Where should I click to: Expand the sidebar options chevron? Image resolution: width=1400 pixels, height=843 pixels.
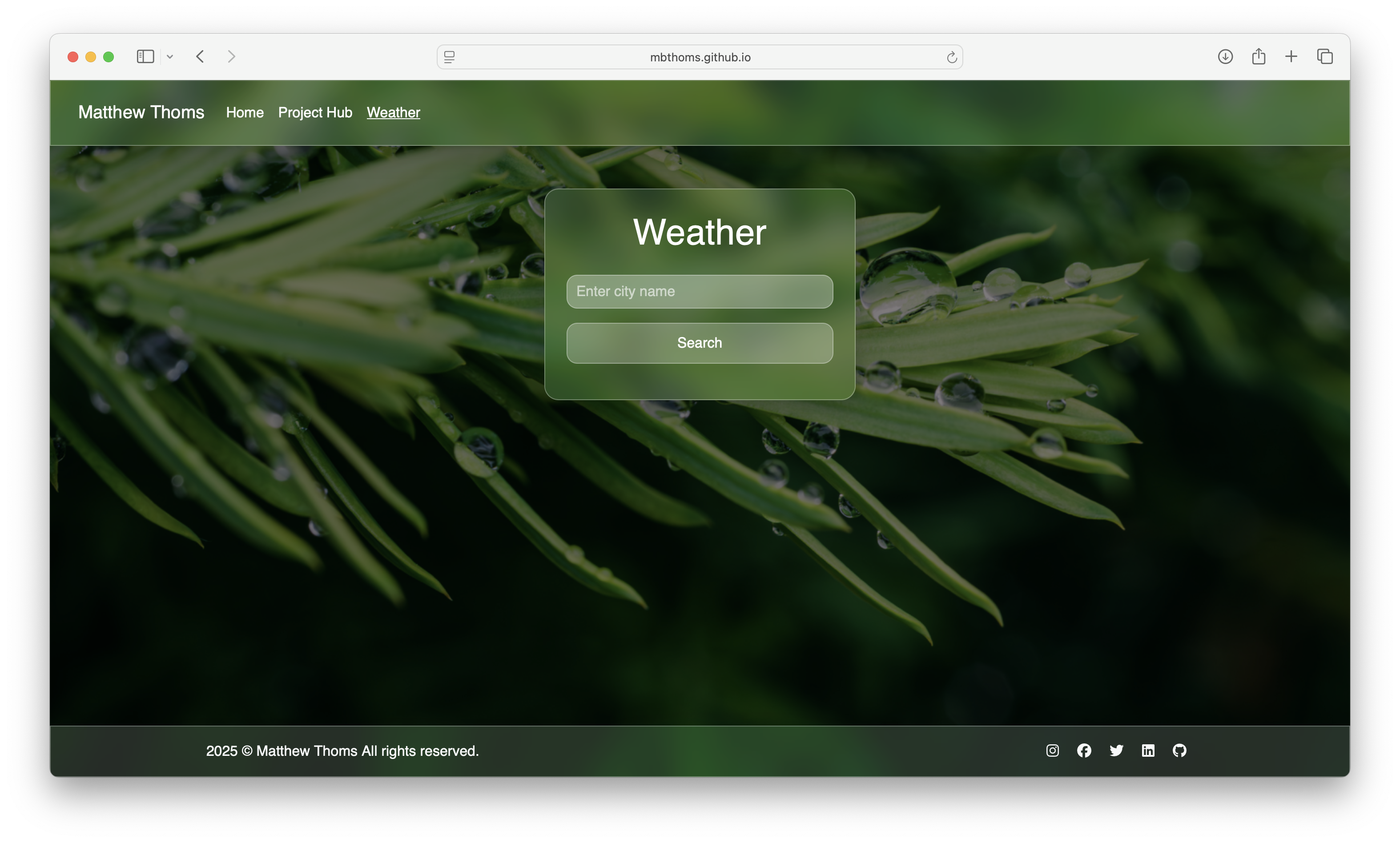pos(170,56)
